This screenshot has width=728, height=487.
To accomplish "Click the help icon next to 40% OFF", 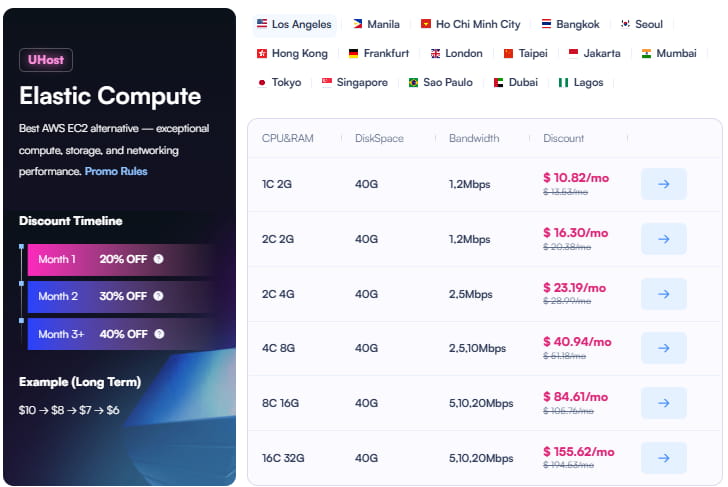I will tap(159, 334).
